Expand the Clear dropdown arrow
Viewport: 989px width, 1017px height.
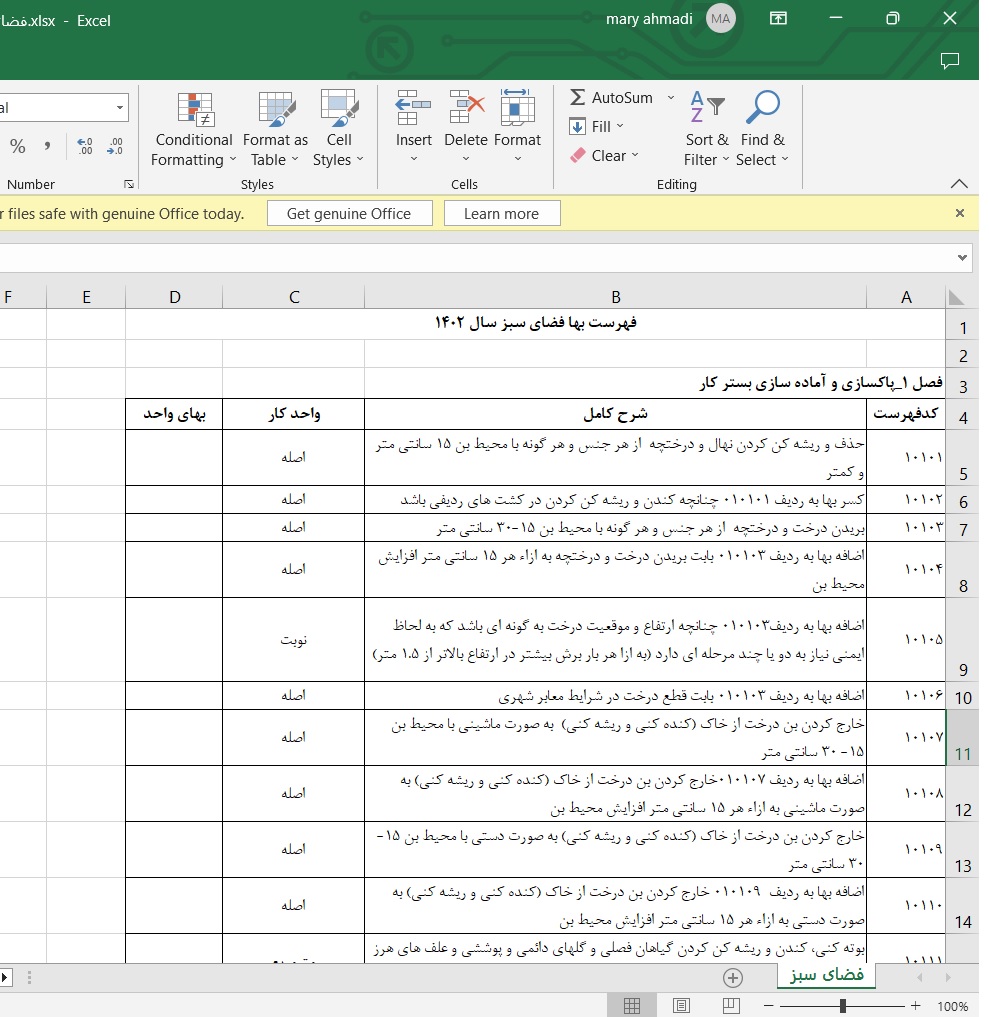[x=635, y=156]
